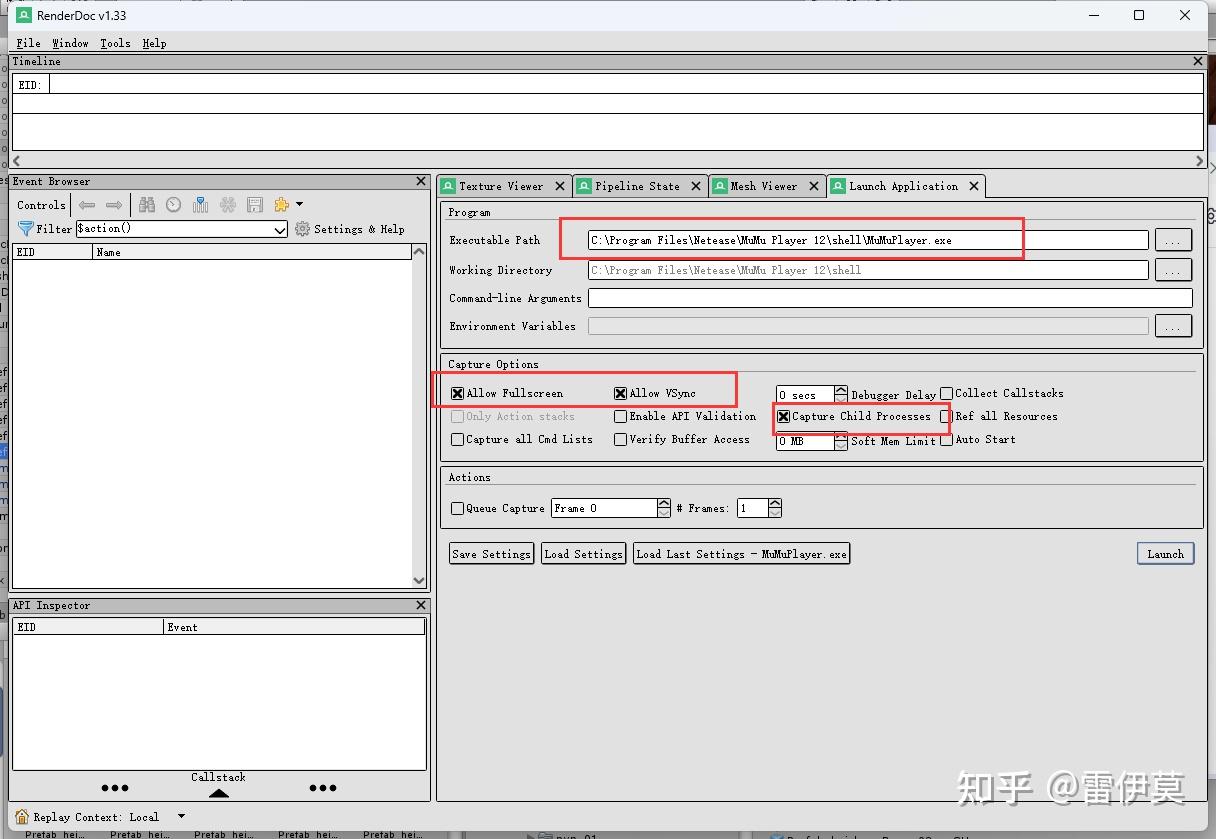Browse for the Executable Path using its ellipsis button
Image resolution: width=1216 pixels, height=839 pixels.
[1173, 239]
